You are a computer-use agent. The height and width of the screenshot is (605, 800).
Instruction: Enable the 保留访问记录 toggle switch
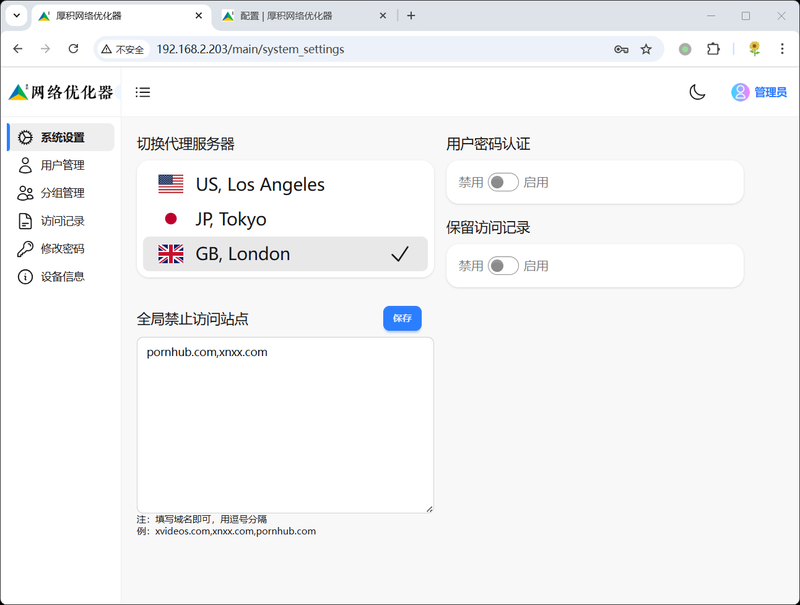click(x=503, y=266)
